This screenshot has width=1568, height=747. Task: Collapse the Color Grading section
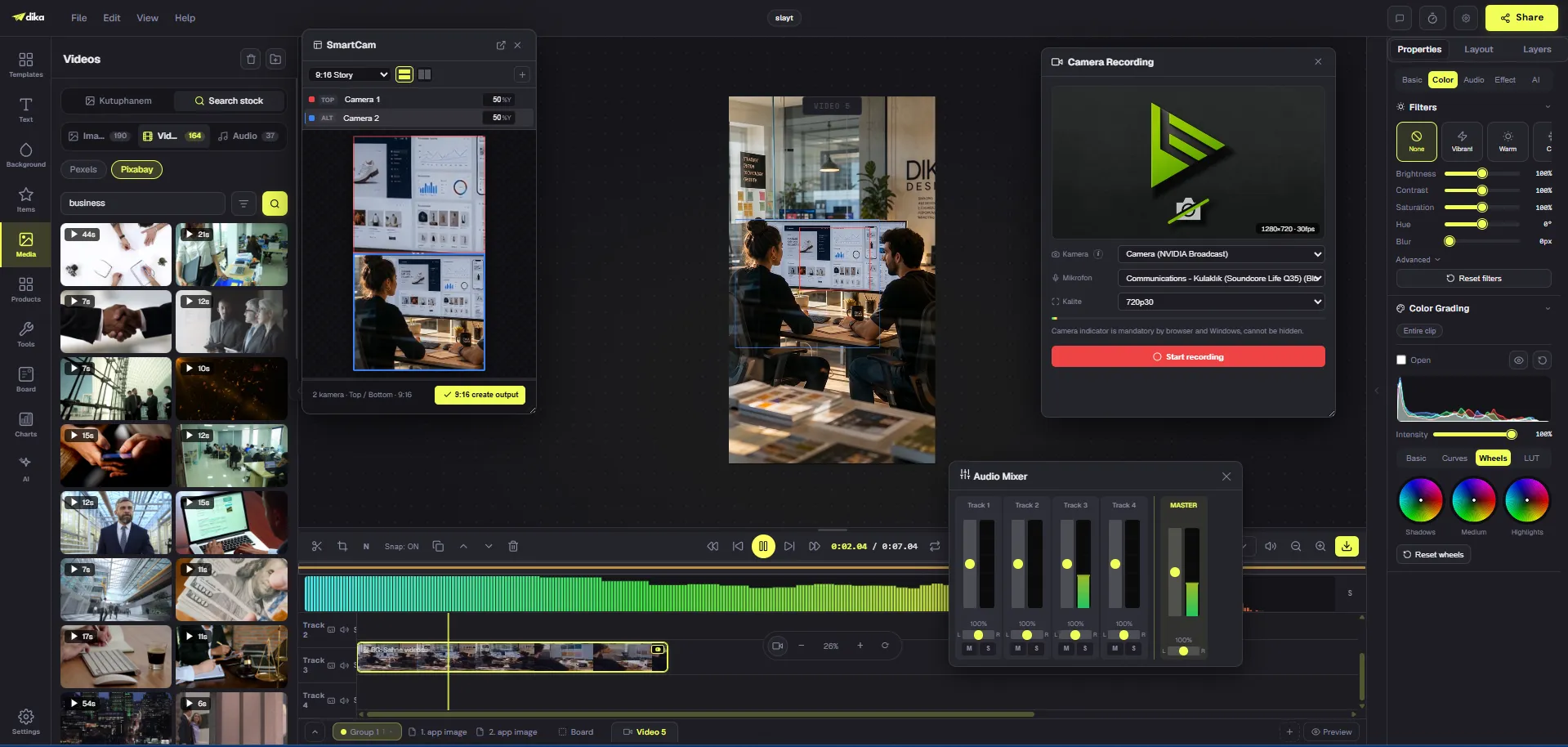(x=1548, y=308)
